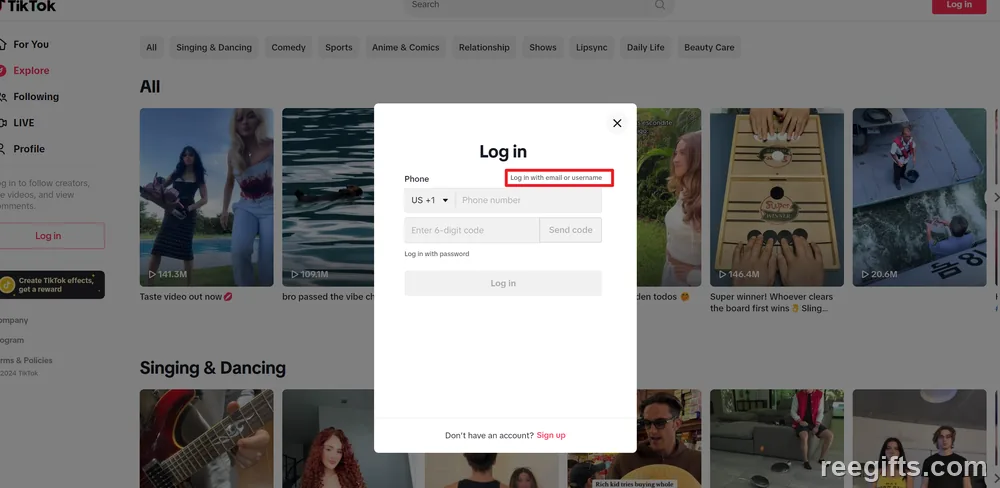Open the guitar video under Singing & Dancing

(207, 439)
